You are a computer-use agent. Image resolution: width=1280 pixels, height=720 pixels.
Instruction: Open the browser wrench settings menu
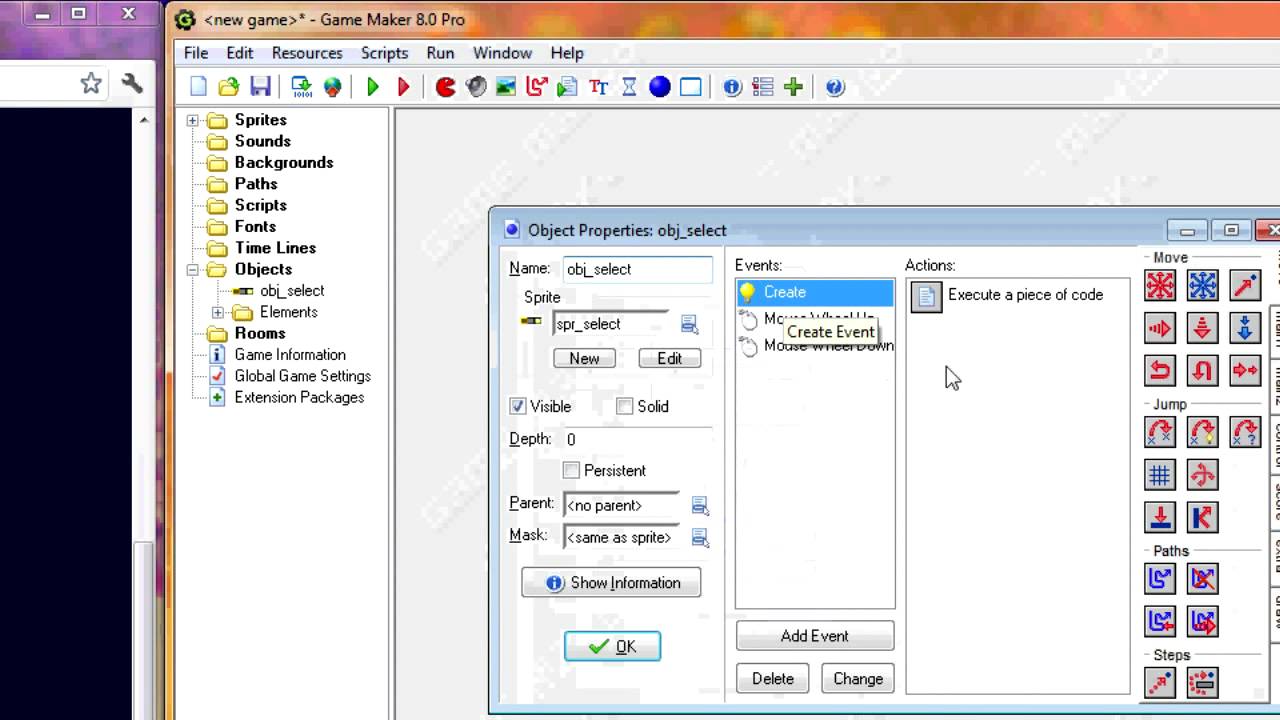click(x=132, y=84)
